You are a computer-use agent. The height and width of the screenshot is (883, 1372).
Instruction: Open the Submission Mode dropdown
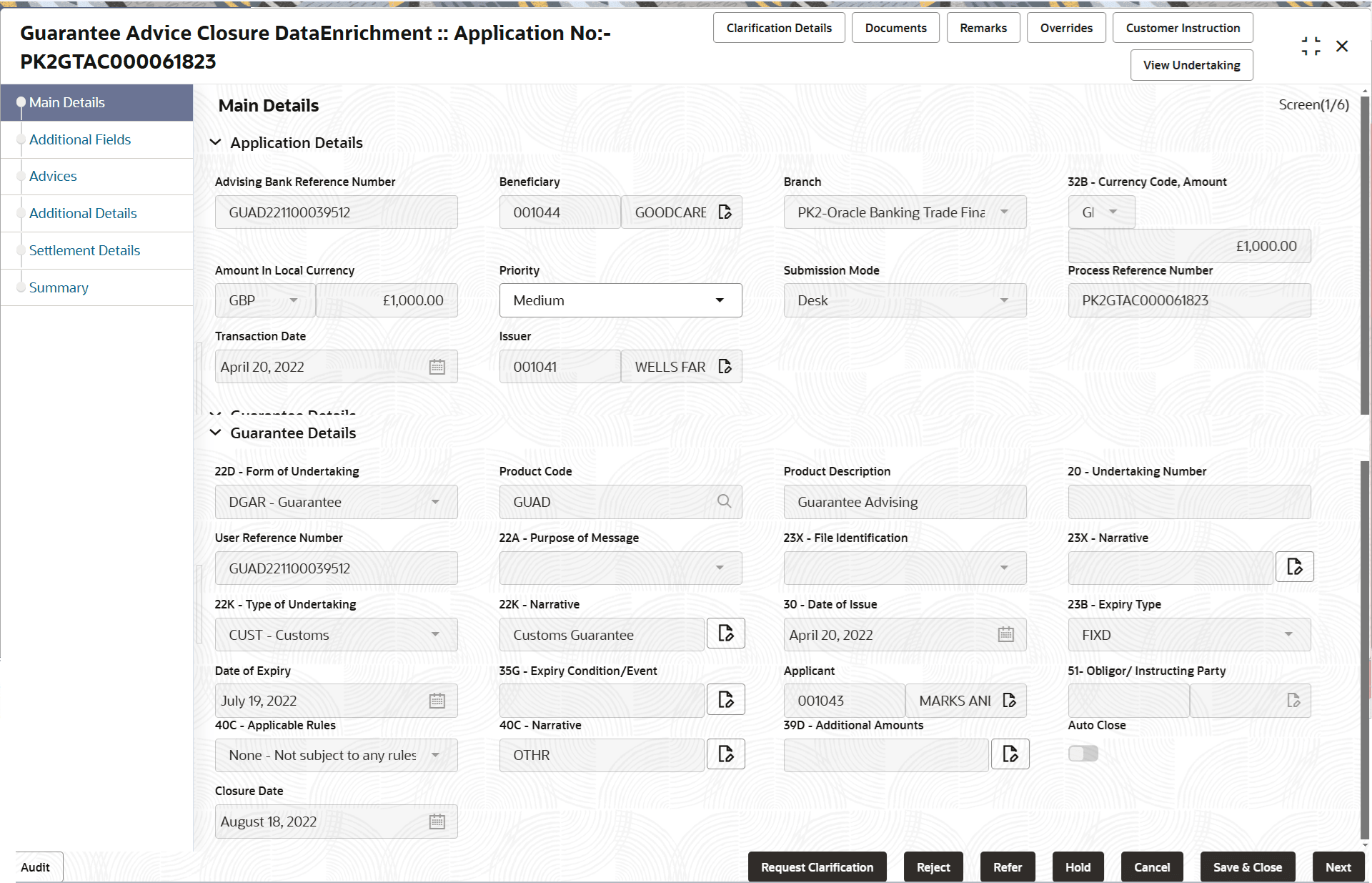click(x=1005, y=300)
